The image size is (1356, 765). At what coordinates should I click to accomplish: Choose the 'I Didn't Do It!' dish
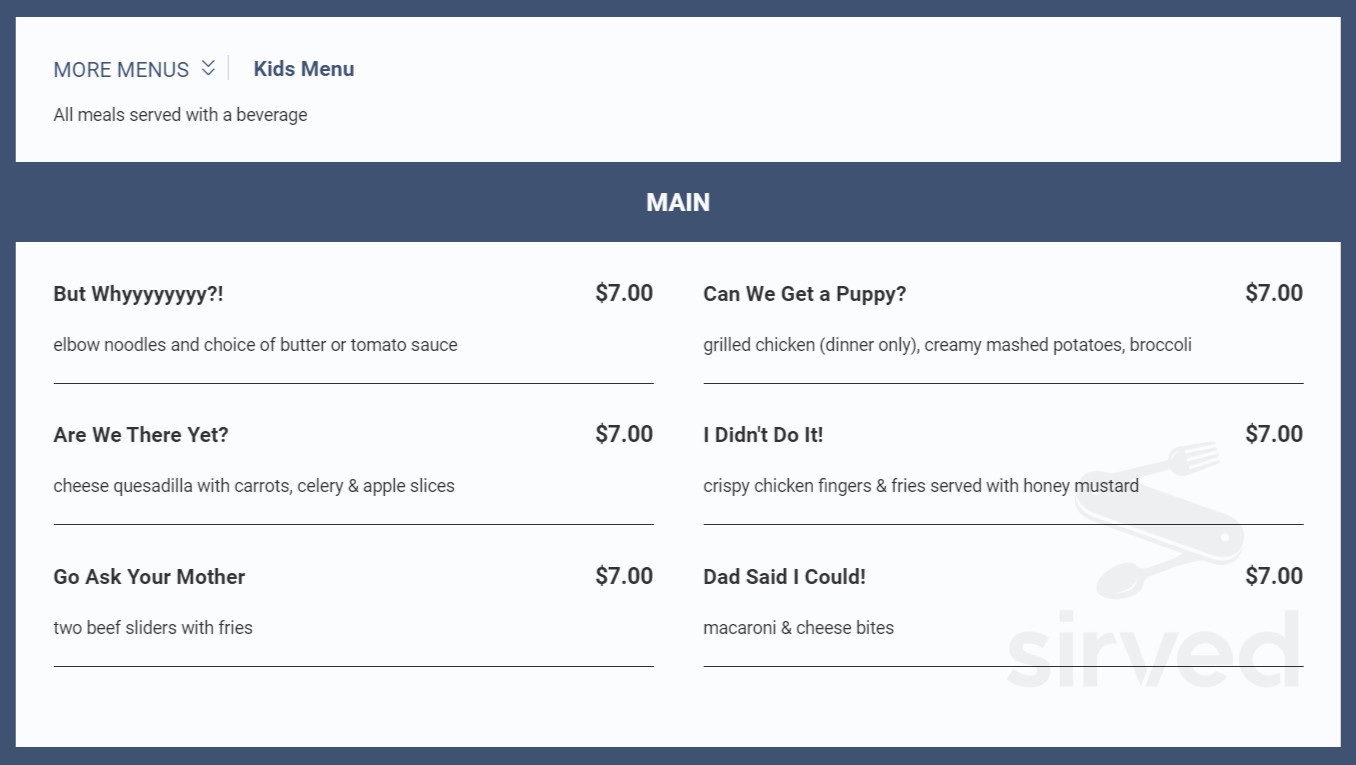click(x=763, y=435)
